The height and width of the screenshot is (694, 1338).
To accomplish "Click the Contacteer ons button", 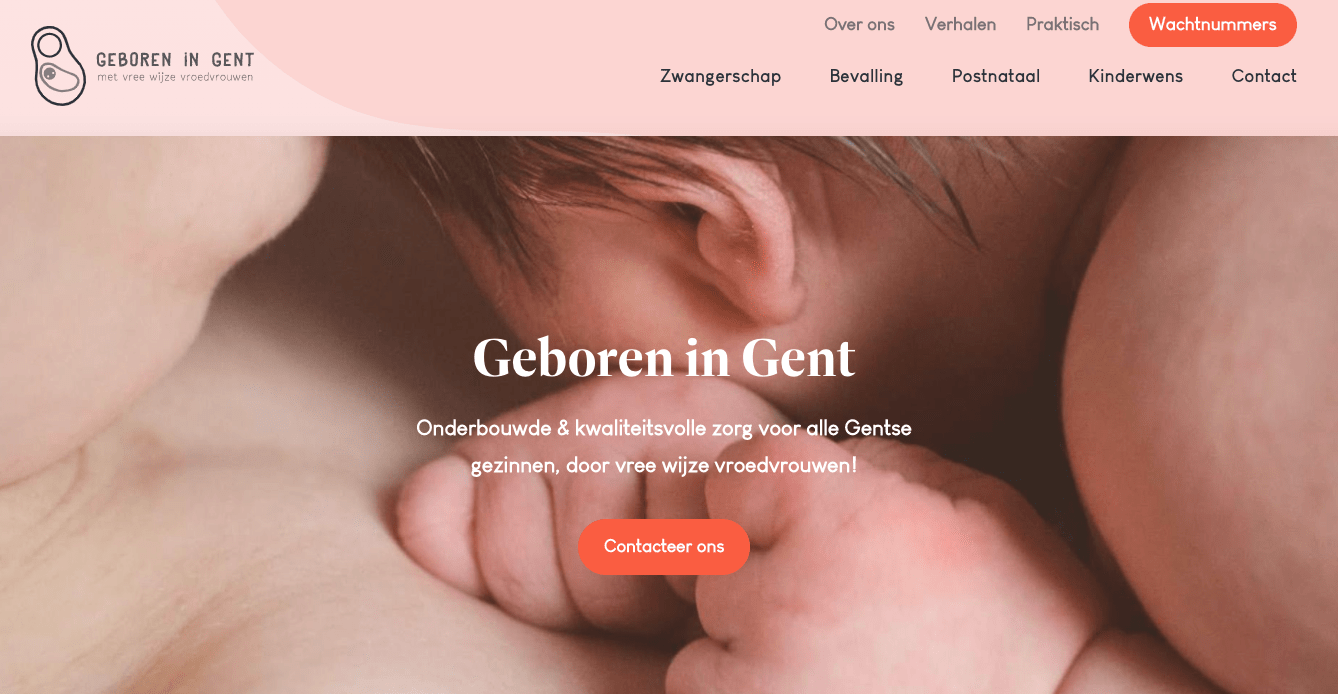I will tap(664, 547).
